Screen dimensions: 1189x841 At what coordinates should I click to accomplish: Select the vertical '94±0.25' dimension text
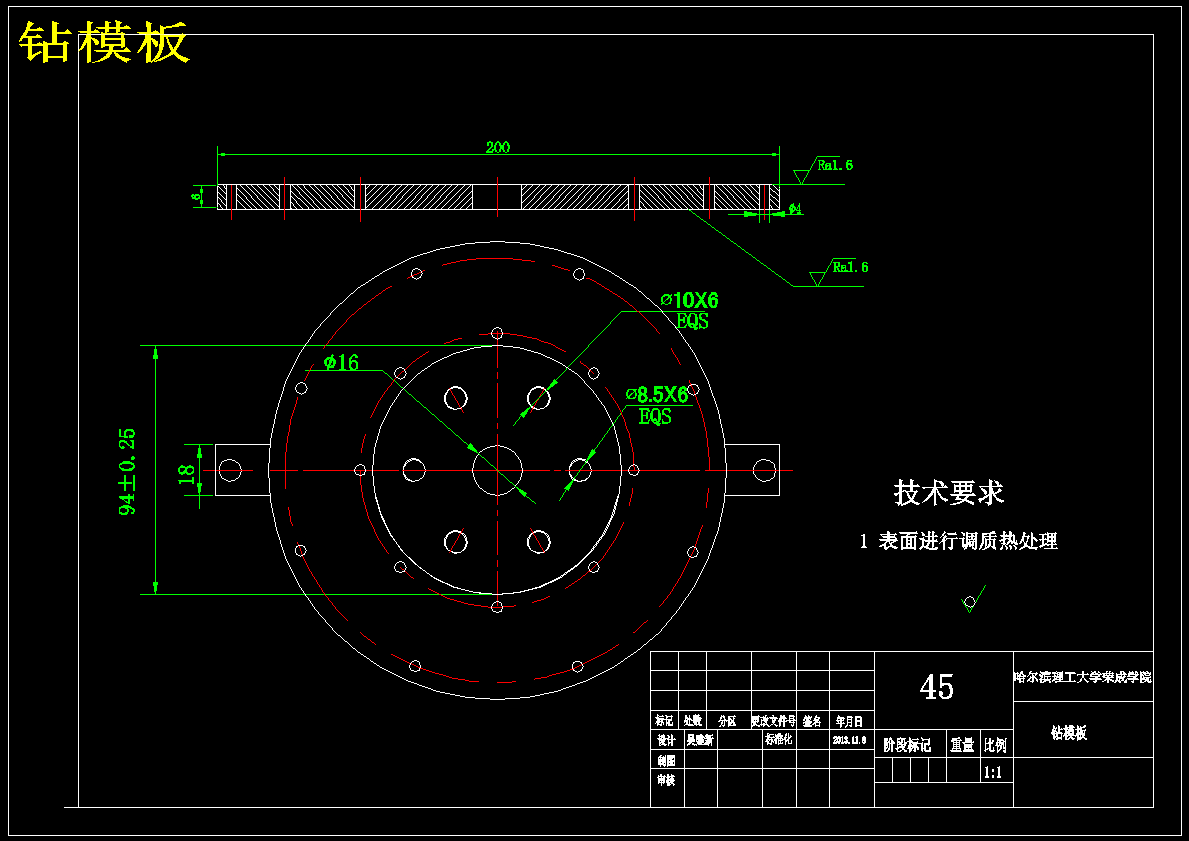click(x=127, y=472)
